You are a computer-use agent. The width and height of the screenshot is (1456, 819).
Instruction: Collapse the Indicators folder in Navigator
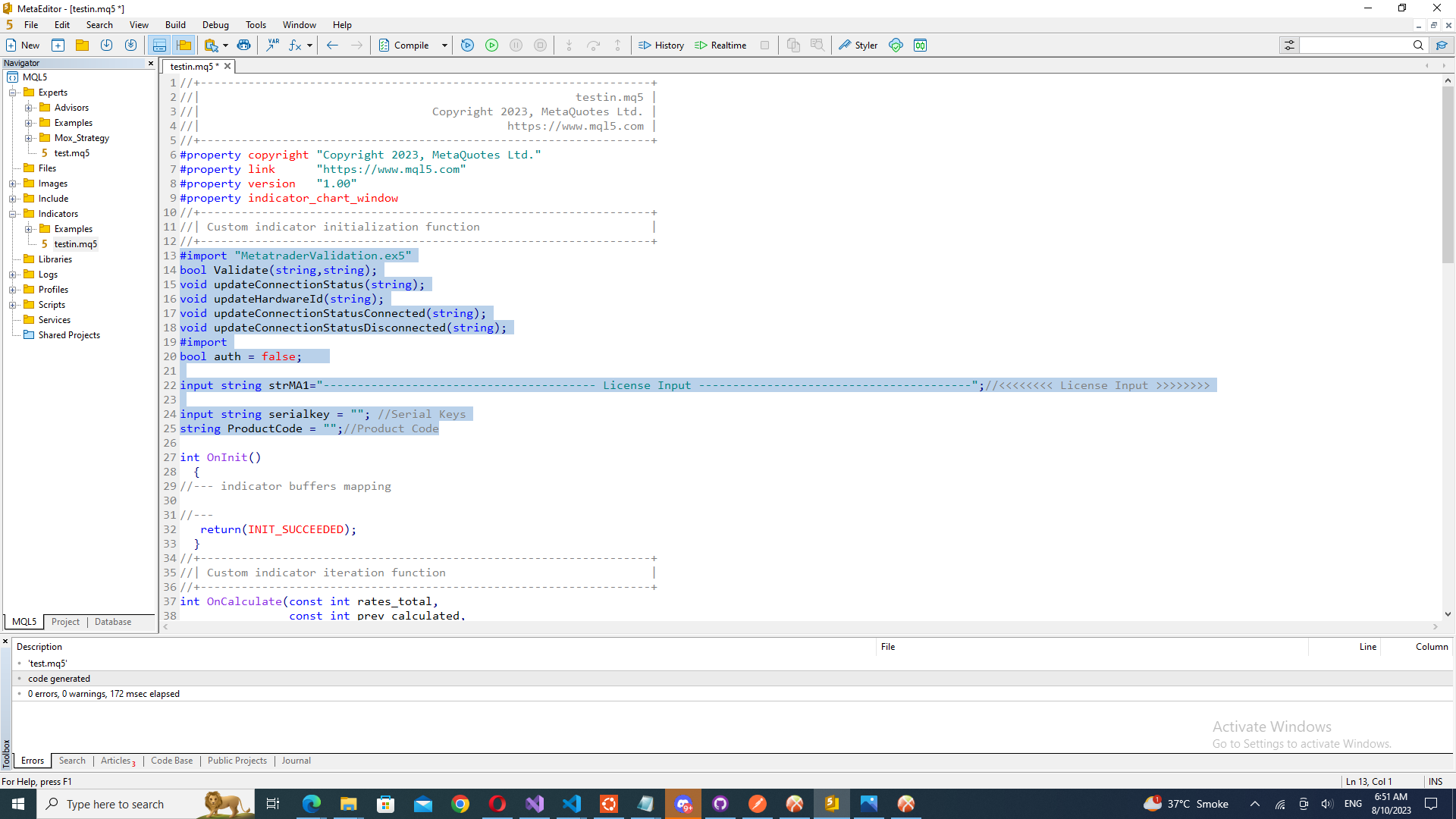[13, 214]
